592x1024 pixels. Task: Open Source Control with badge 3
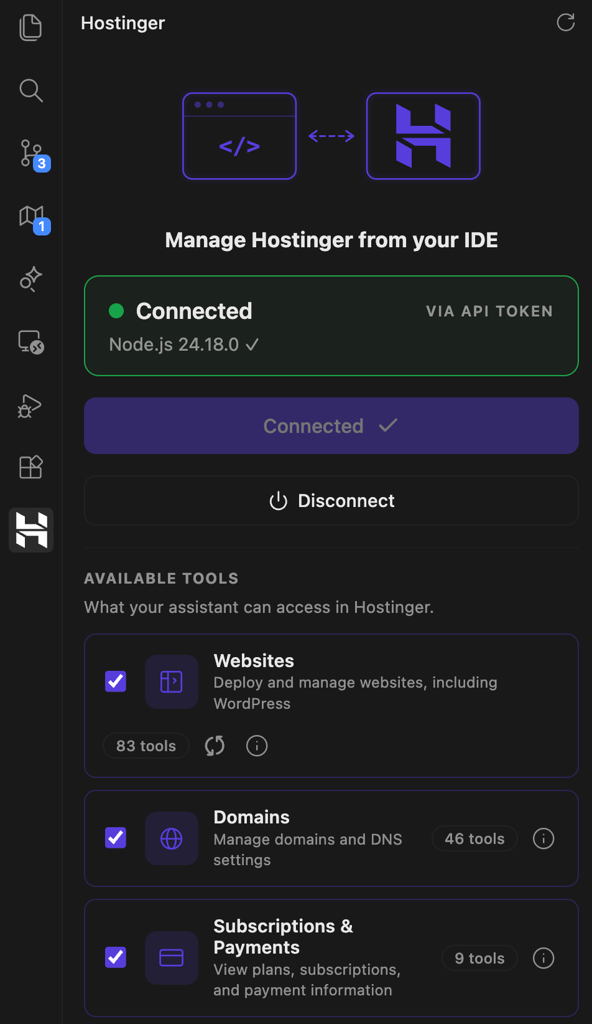(33, 154)
